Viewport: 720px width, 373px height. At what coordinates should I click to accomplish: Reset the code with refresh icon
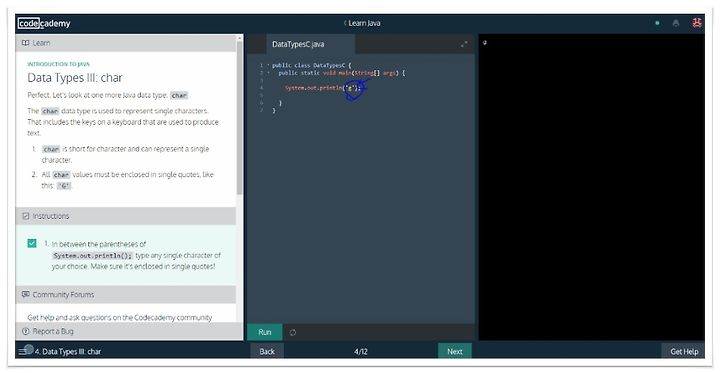pyautogui.click(x=293, y=332)
